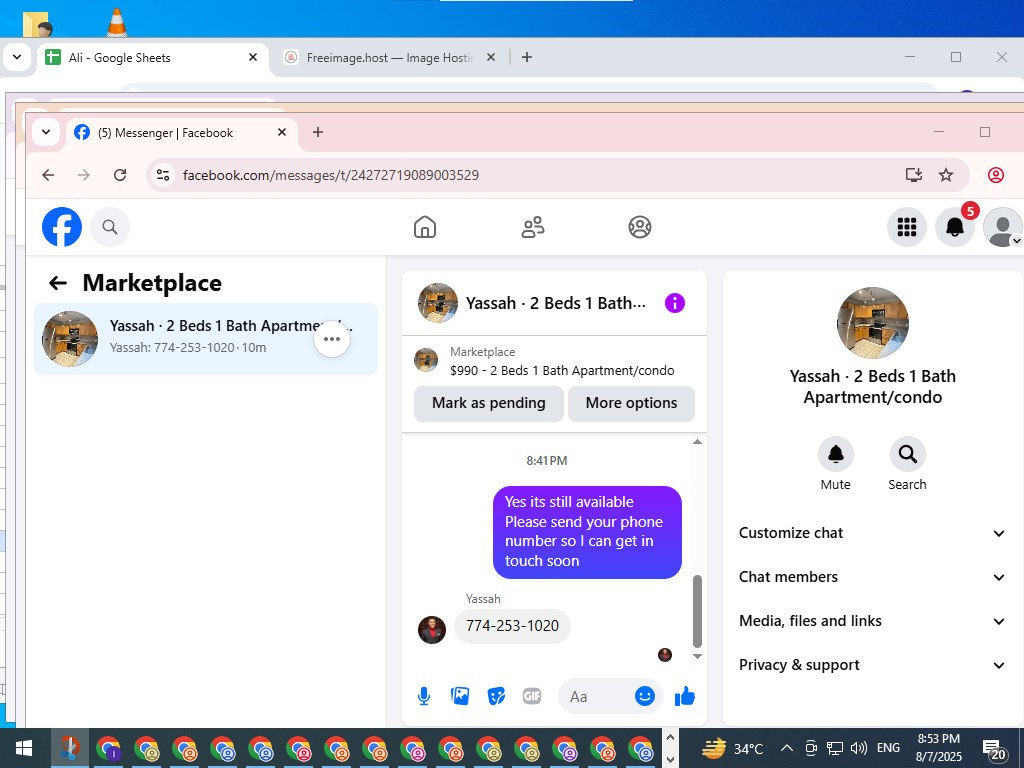Viewport: 1024px width, 768px height.
Task: Open account profile picture menu
Action: [1002, 227]
